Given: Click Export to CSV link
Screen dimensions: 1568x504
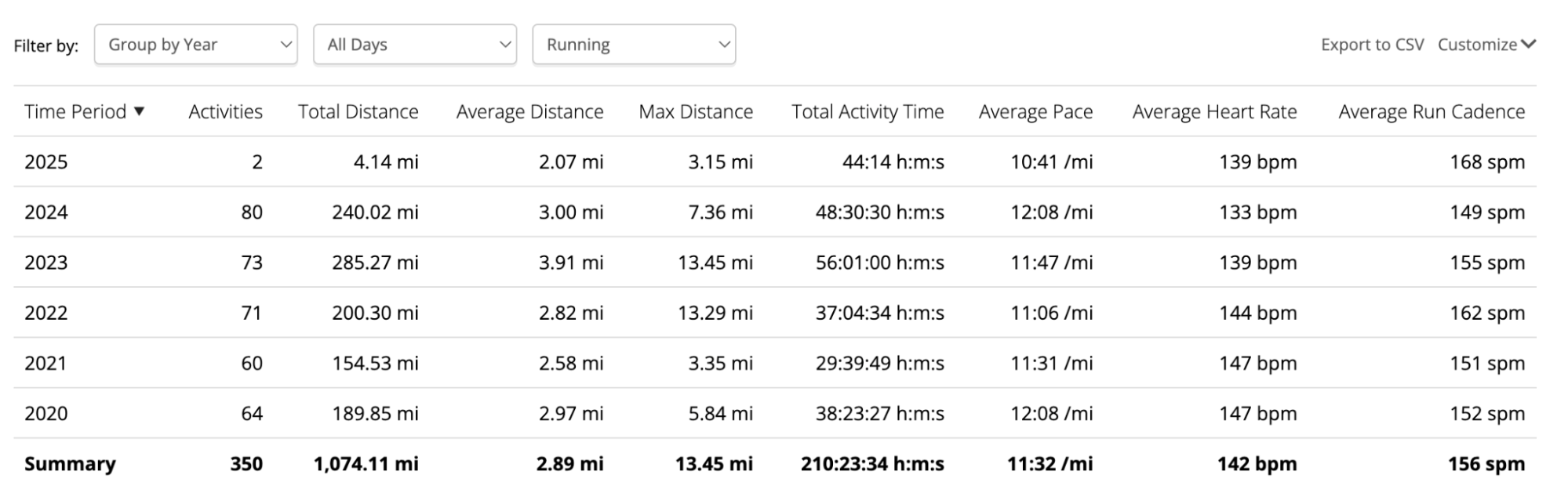Looking at the screenshot, I should [1372, 45].
